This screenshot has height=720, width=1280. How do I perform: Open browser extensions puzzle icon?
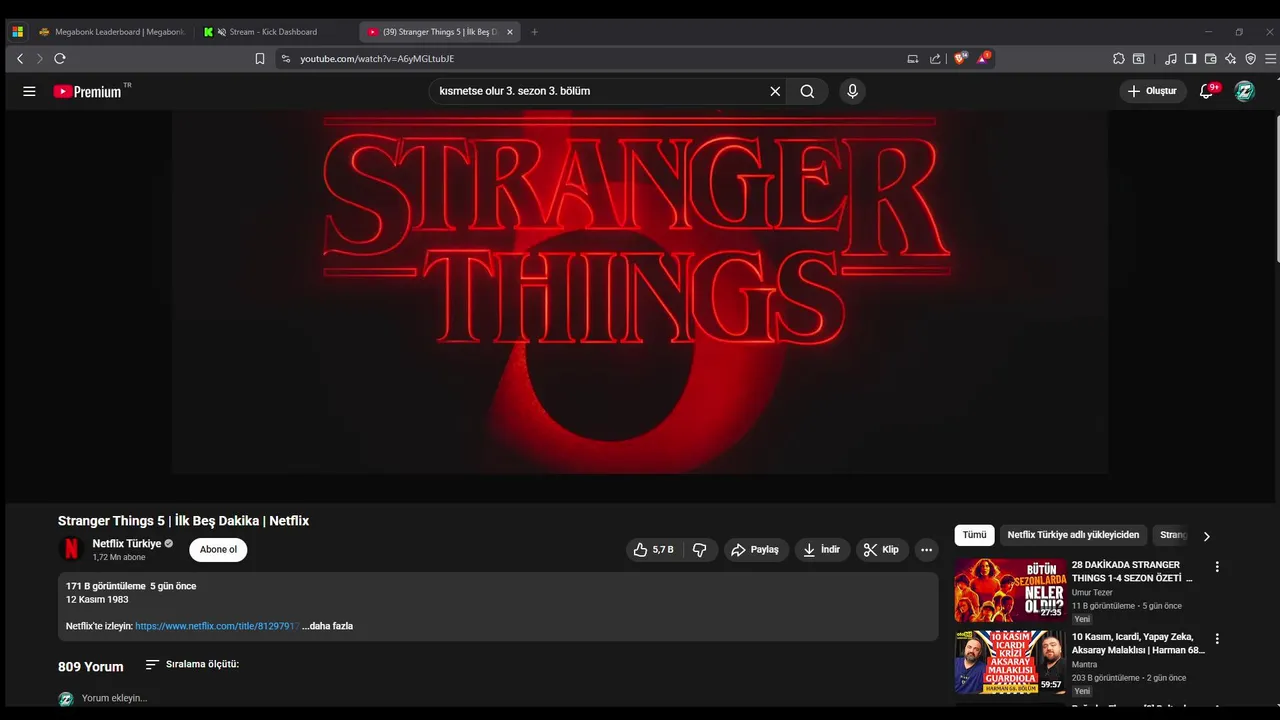[x=1119, y=59]
